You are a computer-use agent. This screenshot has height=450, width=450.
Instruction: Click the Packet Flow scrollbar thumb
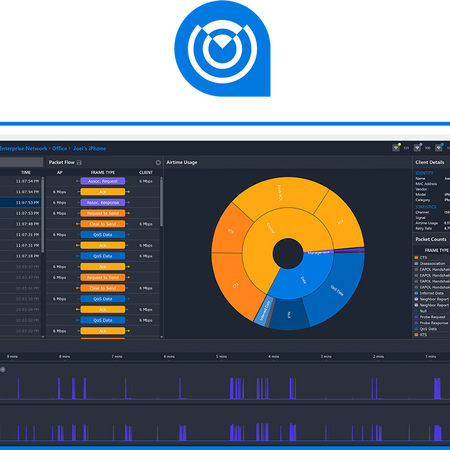[161, 202]
